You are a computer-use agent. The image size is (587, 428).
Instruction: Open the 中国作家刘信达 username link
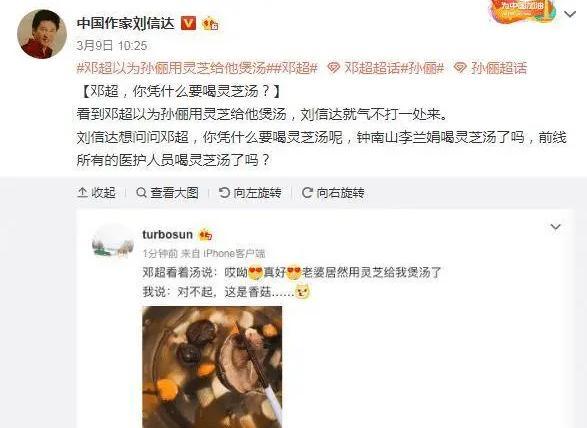tap(126, 23)
